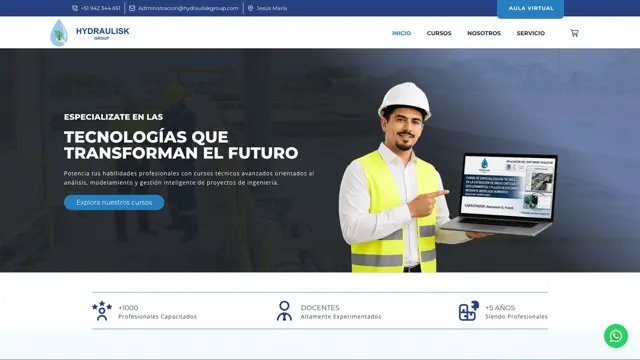Viewport: 640px width, 360px height.
Task: Open the shopping cart icon
Action: point(574,33)
